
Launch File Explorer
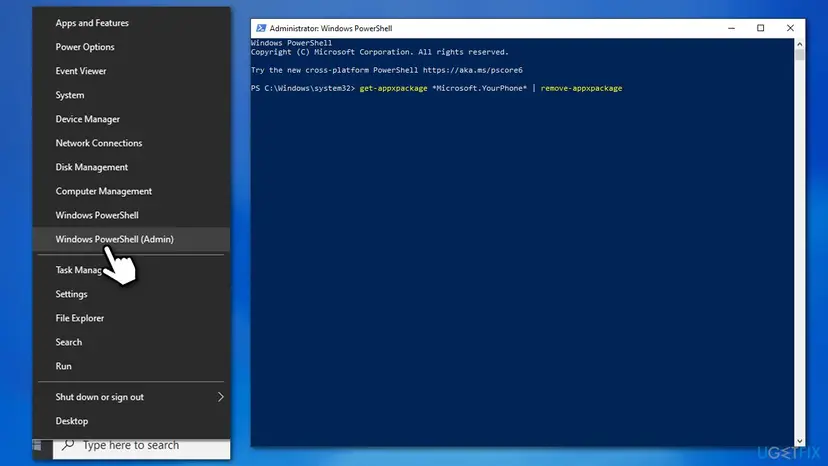(131, 318)
